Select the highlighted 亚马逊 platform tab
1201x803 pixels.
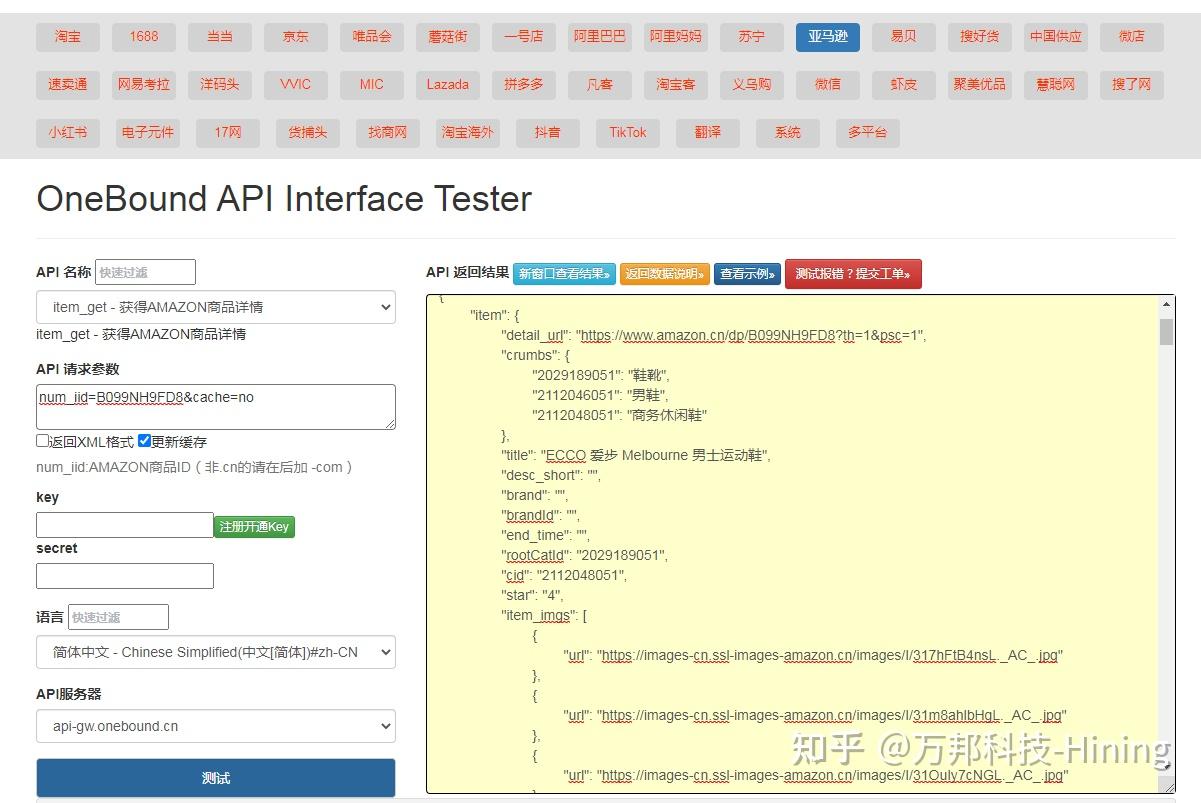827,37
